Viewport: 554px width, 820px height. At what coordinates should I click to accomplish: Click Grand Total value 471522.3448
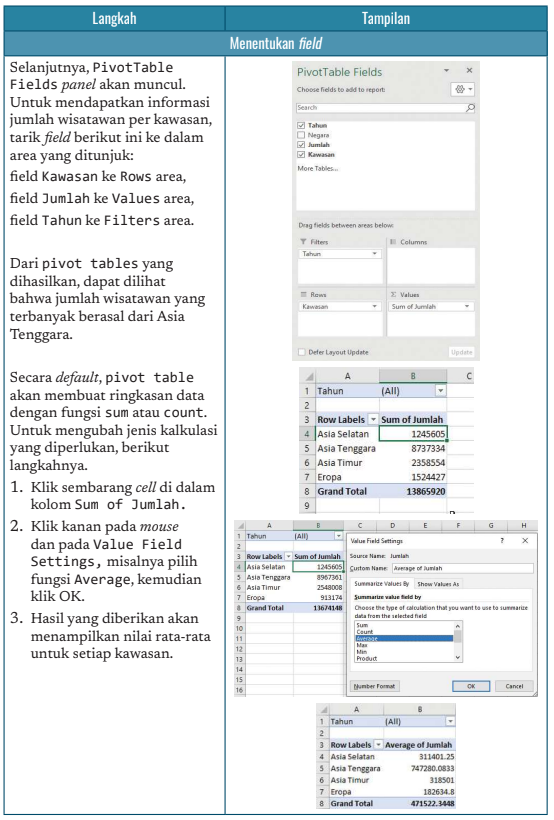pyautogui.click(x=420, y=803)
